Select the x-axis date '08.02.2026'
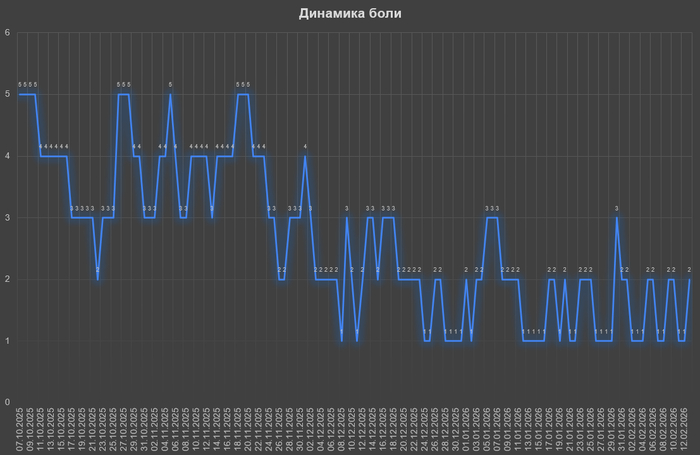 tap(663, 430)
